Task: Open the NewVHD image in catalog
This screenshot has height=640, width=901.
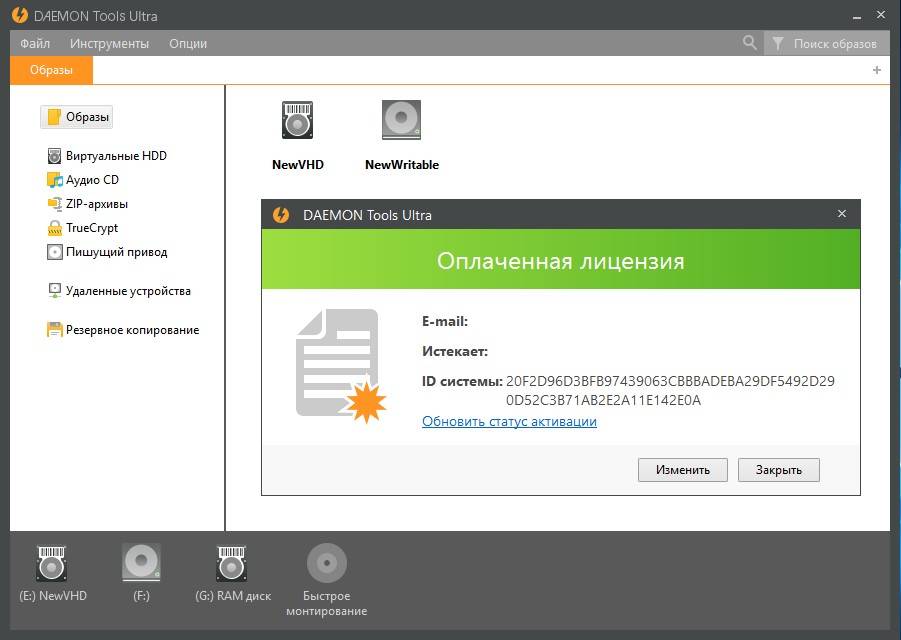Action: click(x=297, y=121)
